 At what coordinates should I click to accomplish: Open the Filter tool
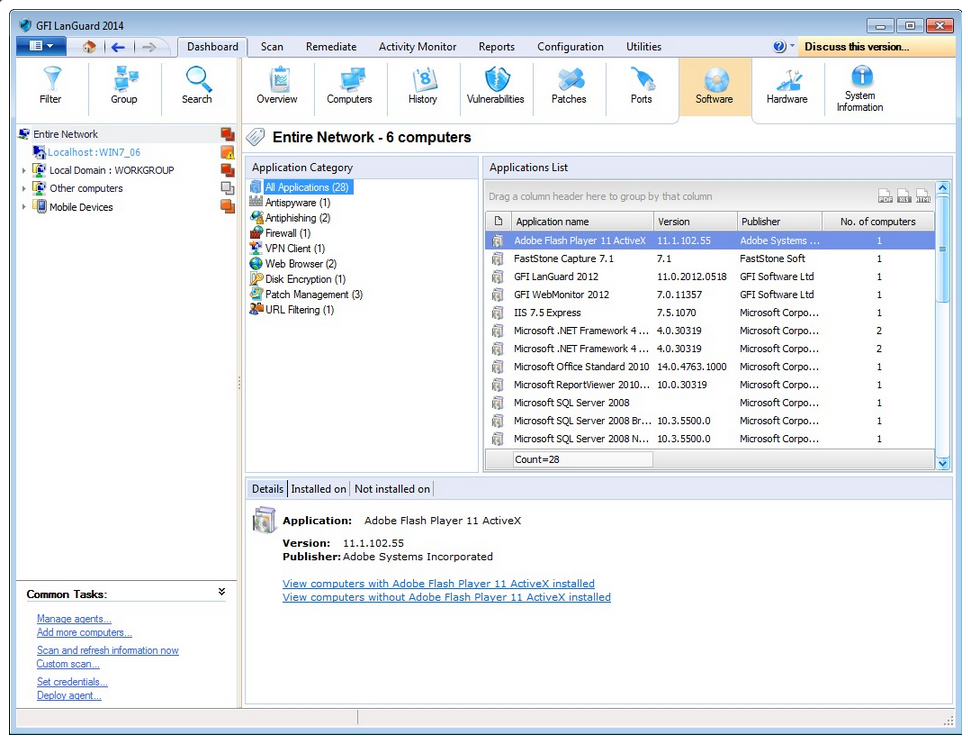click(x=51, y=86)
